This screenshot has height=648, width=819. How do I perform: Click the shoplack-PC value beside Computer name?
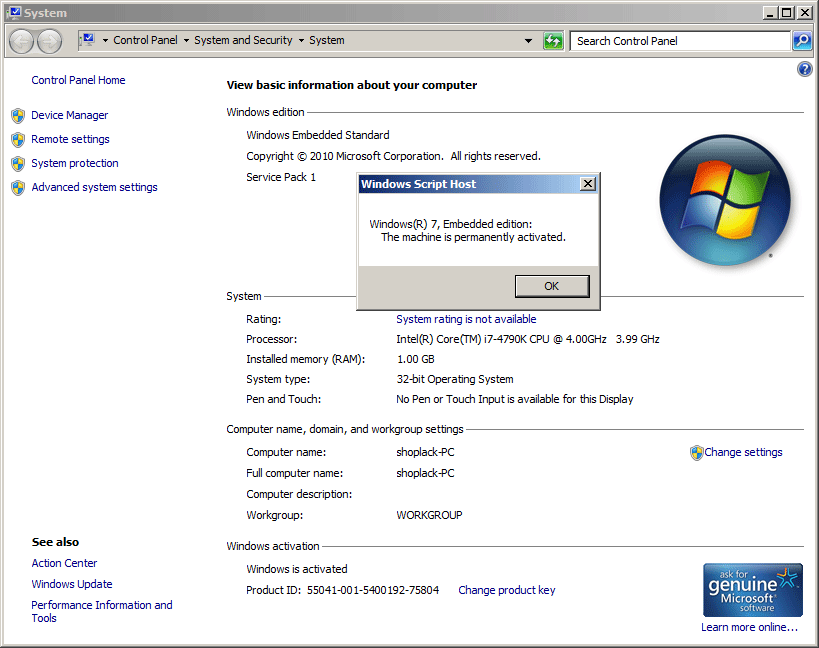click(x=425, y=452)
